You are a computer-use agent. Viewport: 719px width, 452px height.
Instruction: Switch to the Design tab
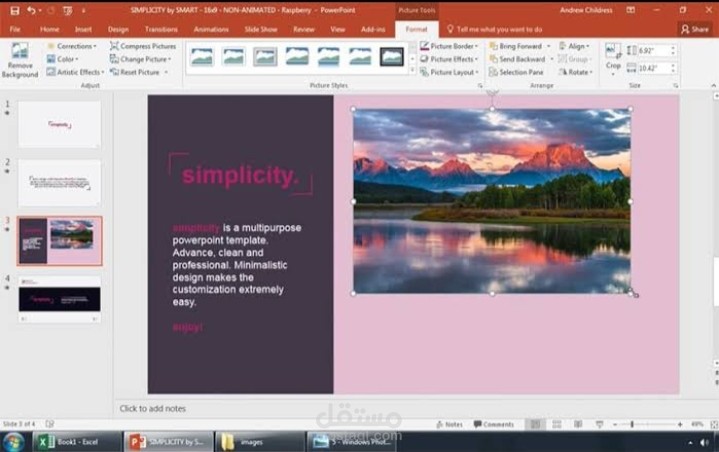coord(118,29)
